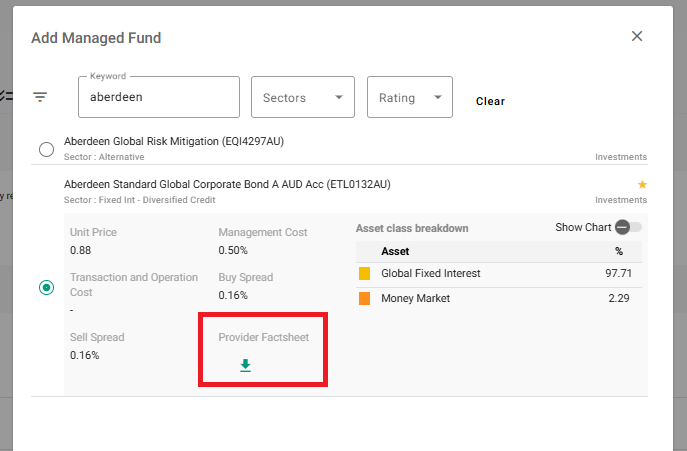Download the Provider Factsheet
This screenshot has height=451, width=687.
(245, 366)
